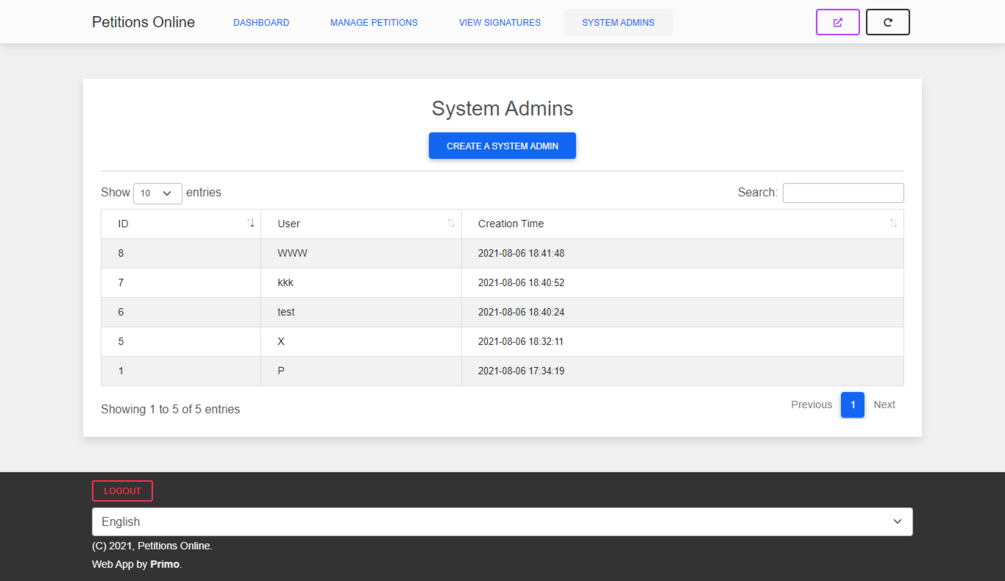Sort table by the Creation Time column arrows

point(893,223)
